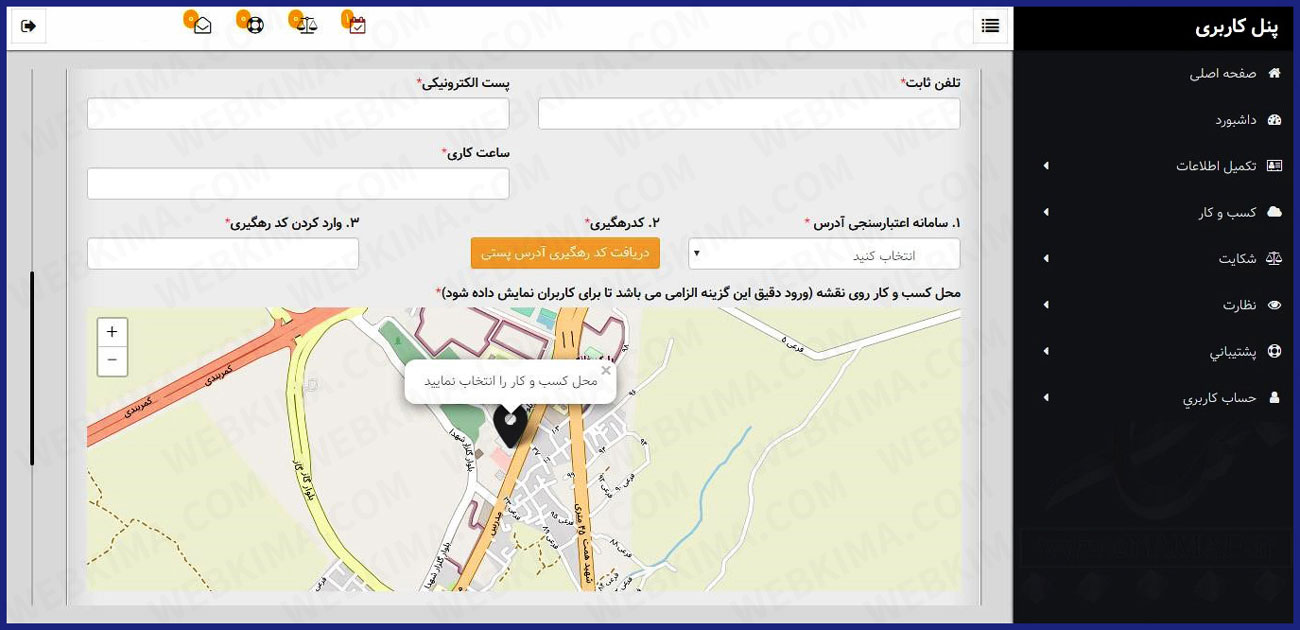Click the page vertical scrollbar thumb

(x=32, y=368)
